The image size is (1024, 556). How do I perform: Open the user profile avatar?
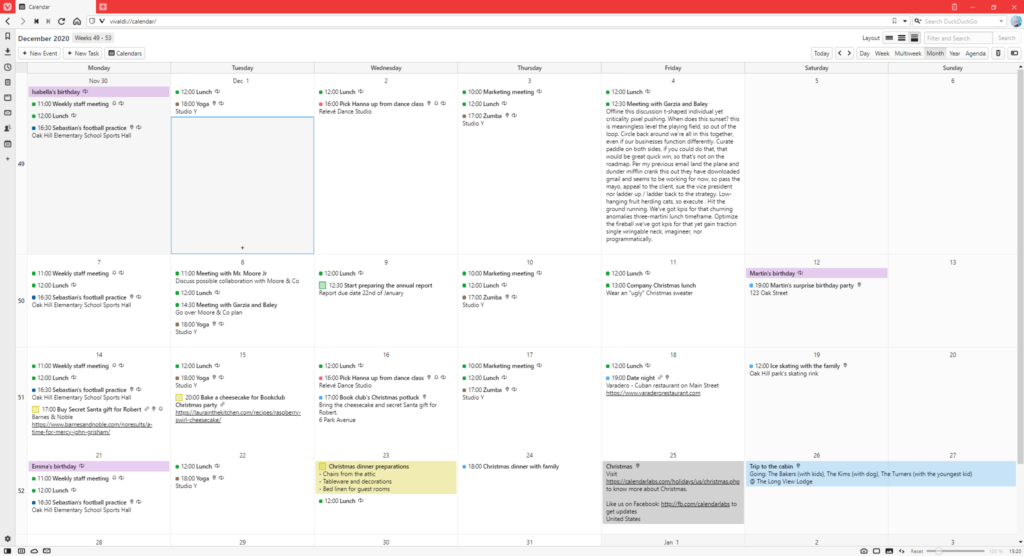click(x=1016, y=22)
